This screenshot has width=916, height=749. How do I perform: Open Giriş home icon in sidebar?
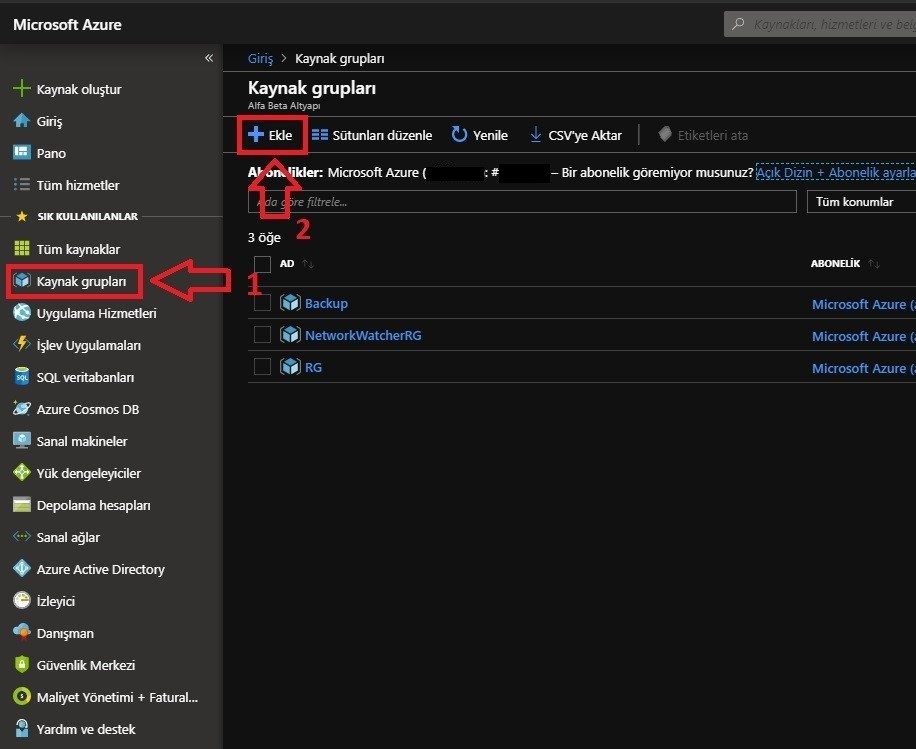coord(22,121)
